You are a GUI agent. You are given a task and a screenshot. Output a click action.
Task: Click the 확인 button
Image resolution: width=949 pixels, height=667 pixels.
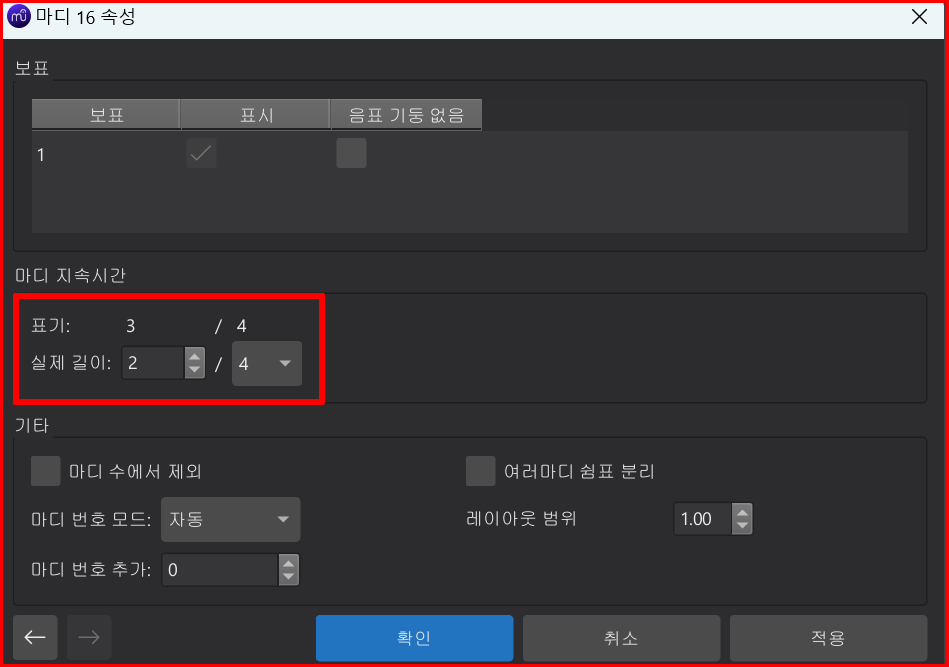pyautogui.click(x=415, y=638)
